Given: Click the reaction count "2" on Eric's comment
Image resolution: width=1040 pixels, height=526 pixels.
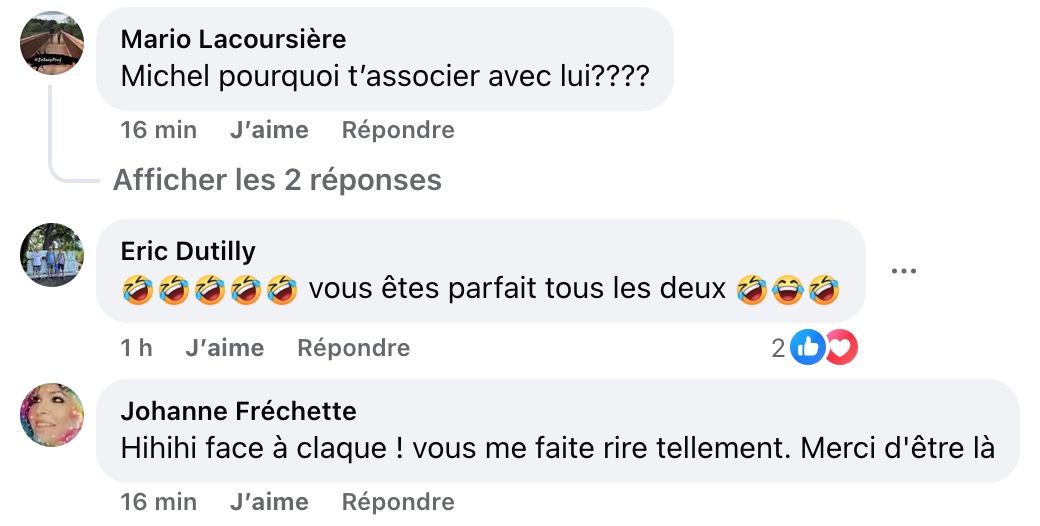Looking at the screenshot, I should point(778,348).
